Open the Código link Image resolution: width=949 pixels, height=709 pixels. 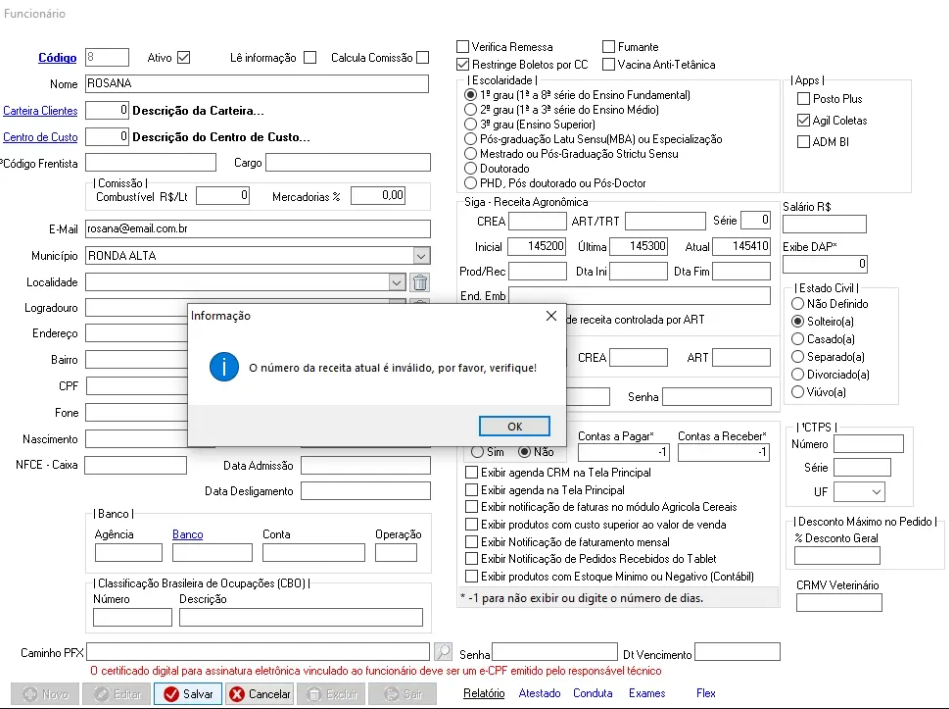coord(57,58)
